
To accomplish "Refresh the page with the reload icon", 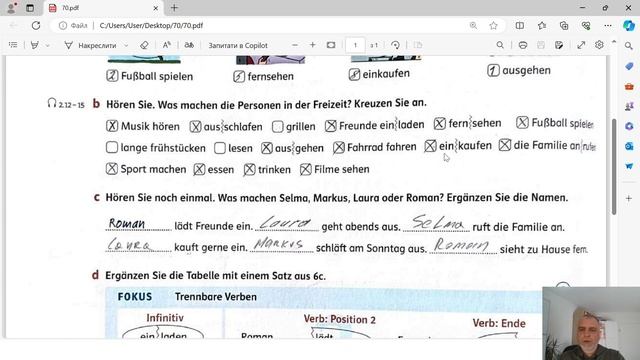I will click(x=36, y=25).
